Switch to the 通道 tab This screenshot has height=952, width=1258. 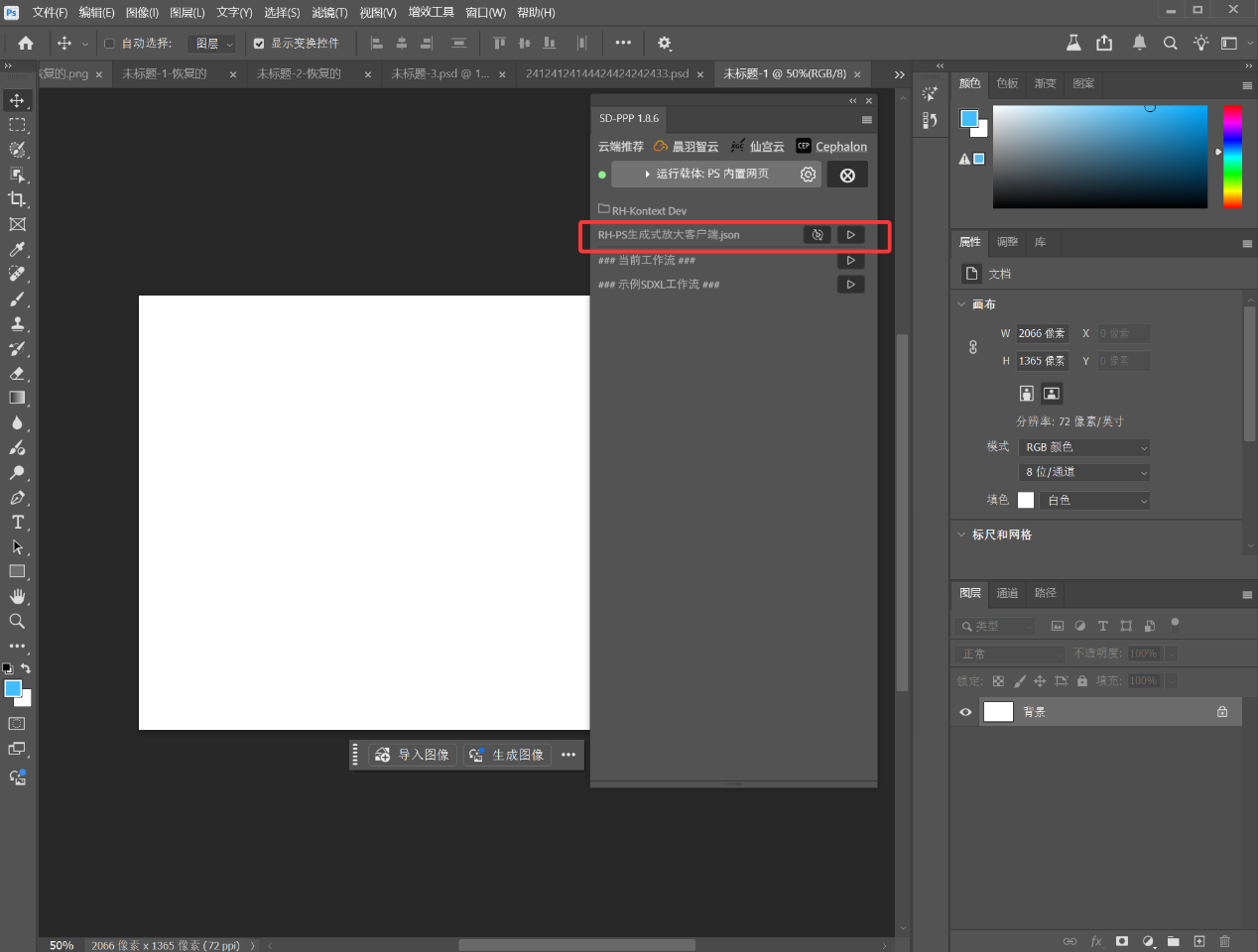(1007, 593)
